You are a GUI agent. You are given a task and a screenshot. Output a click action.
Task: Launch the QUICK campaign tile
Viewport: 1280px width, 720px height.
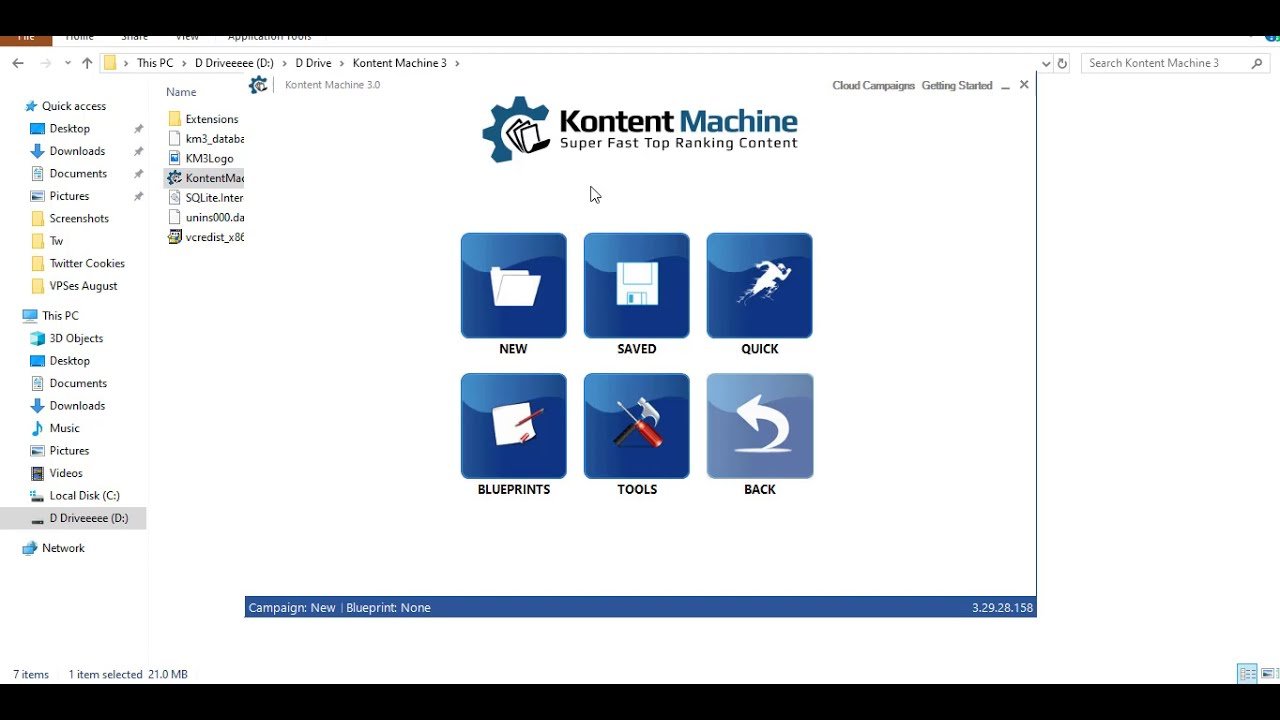point(760,286)
